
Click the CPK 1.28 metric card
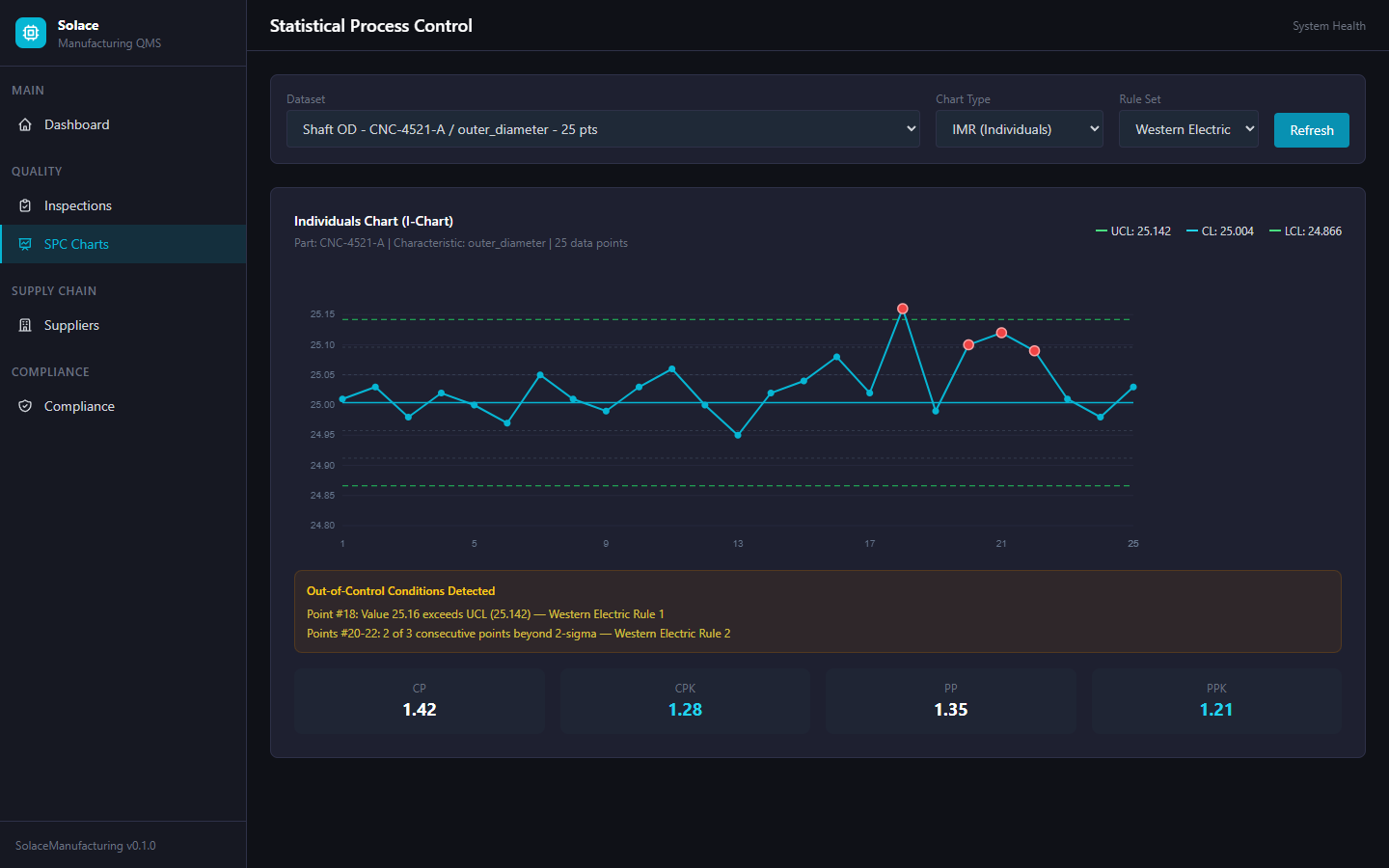point(685,701)
